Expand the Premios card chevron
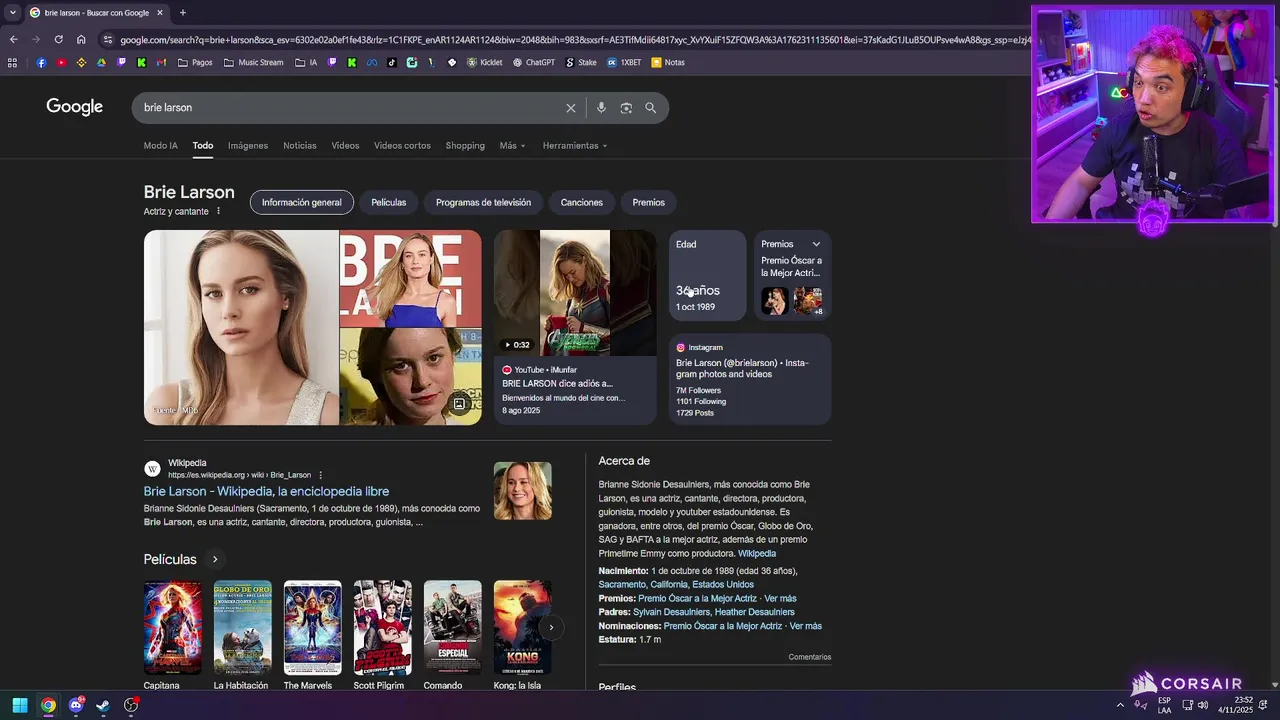This screenshot has height=720, width=1280. (x=816, y=244)
